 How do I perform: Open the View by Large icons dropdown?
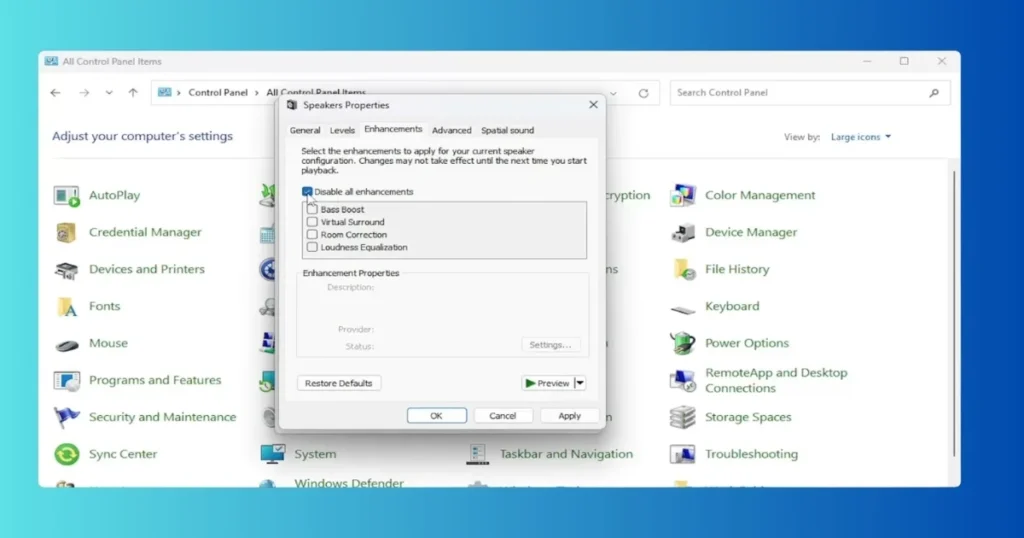point(860,137)
